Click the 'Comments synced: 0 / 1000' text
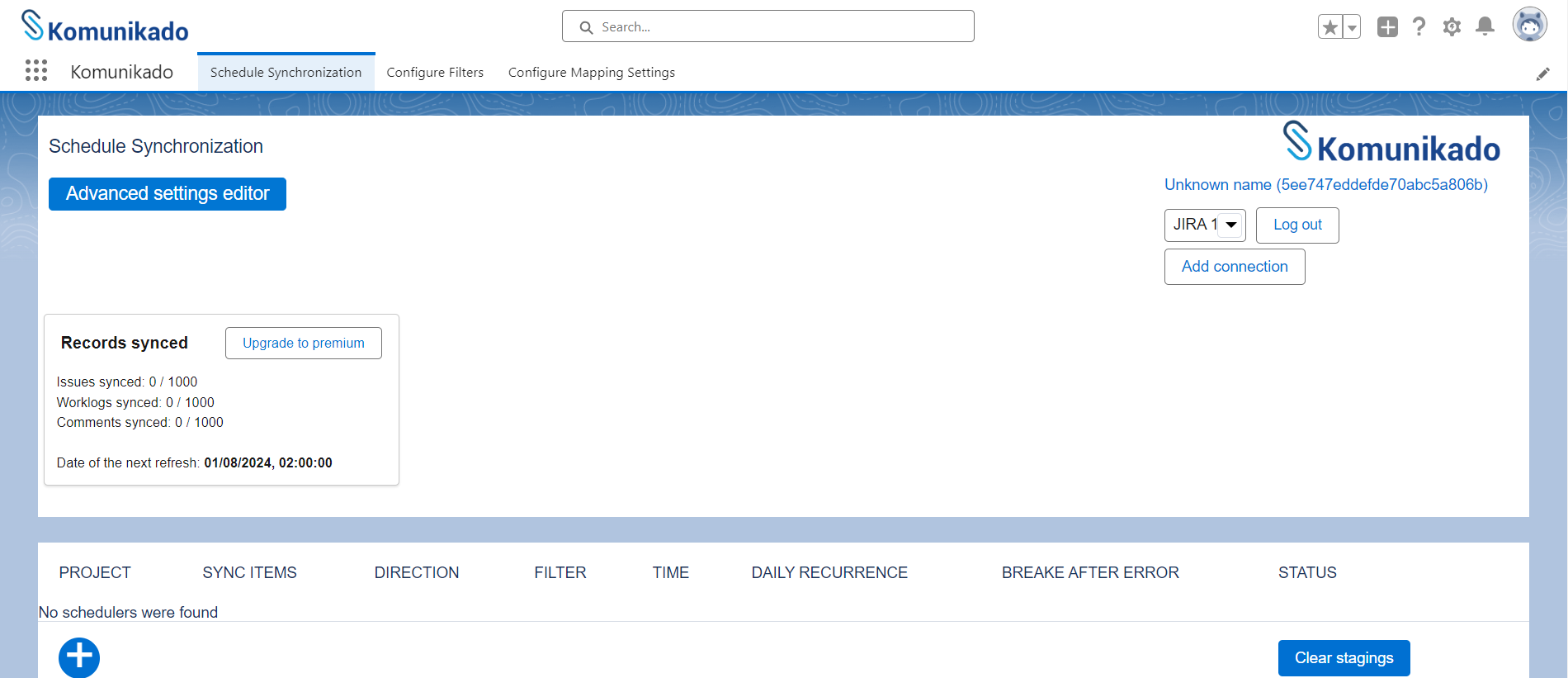1568x678 pixels. (x=140, y=422)
